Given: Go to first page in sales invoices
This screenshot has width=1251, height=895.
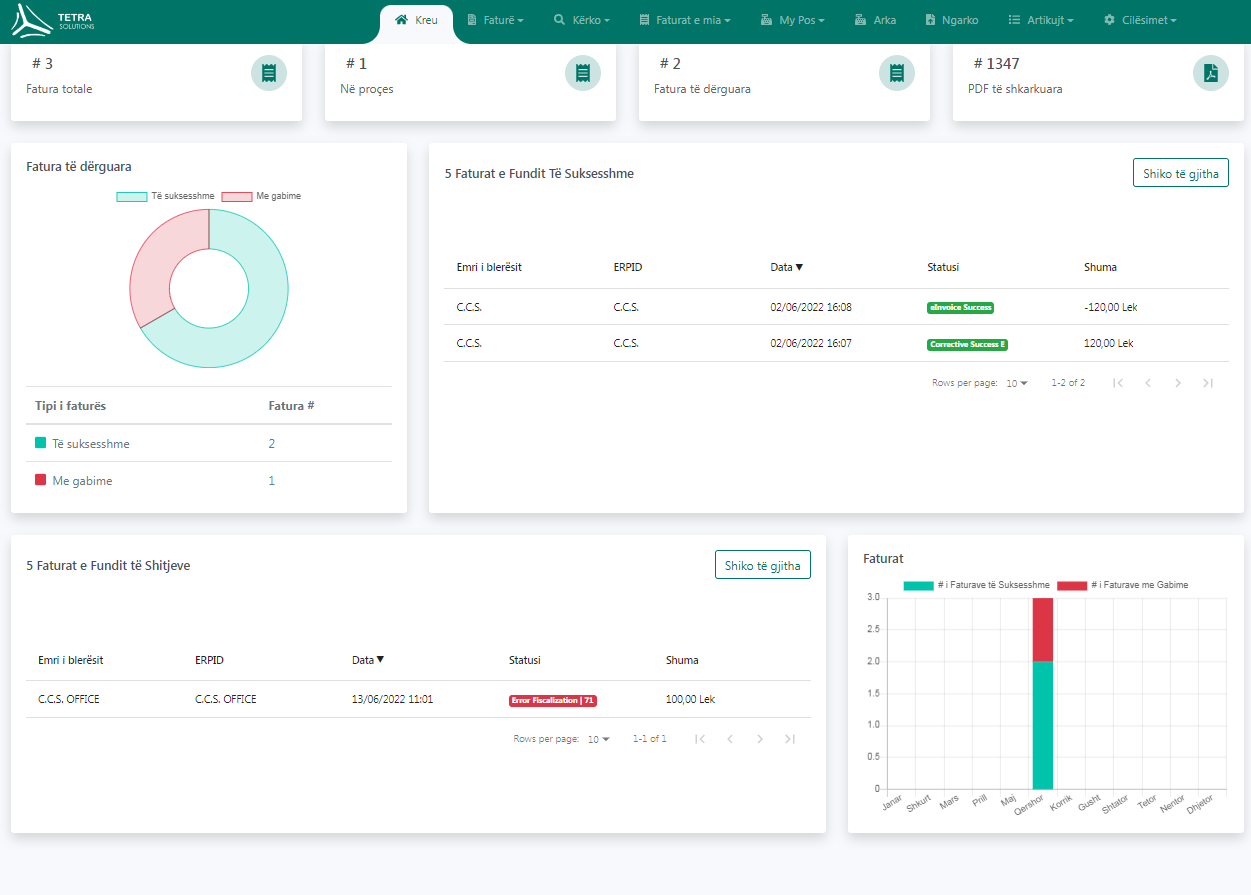Looking at the screenshot, I should (700, 739).
